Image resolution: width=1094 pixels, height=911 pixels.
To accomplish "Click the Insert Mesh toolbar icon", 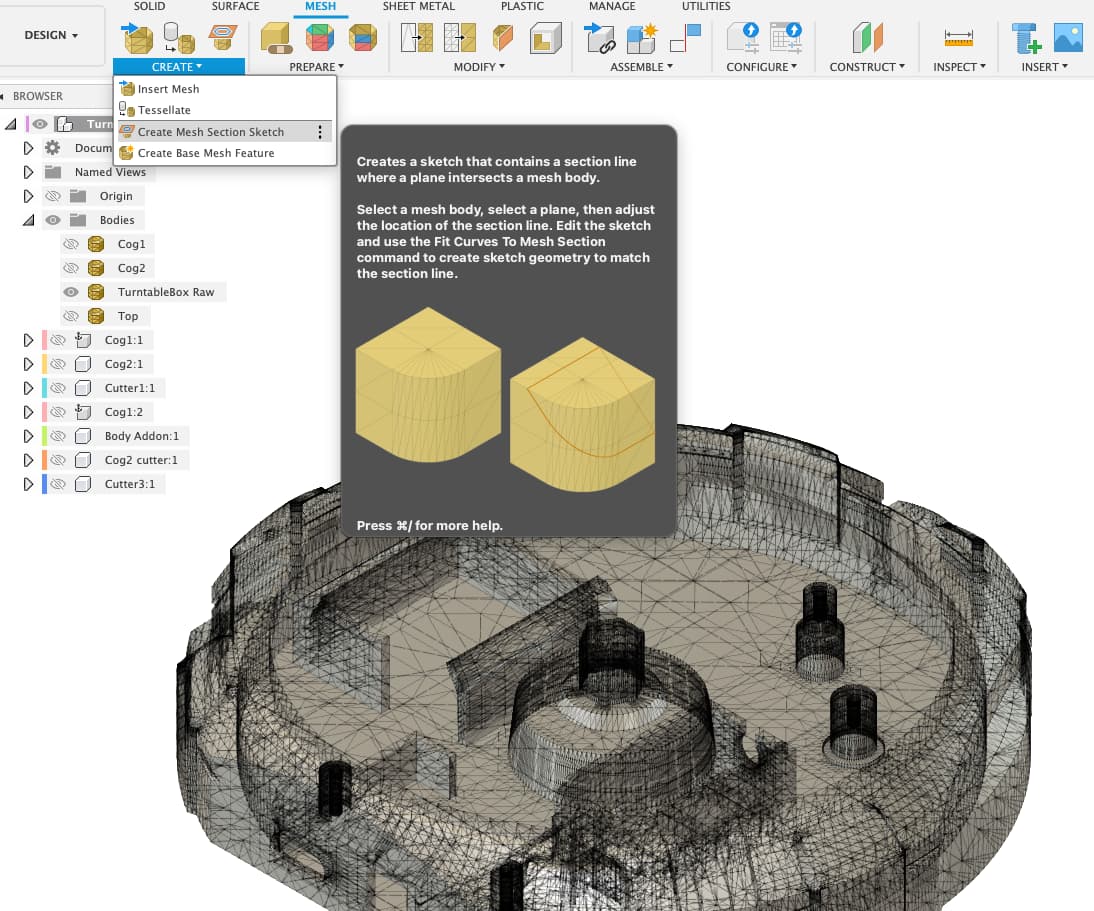I will [137, 38].
